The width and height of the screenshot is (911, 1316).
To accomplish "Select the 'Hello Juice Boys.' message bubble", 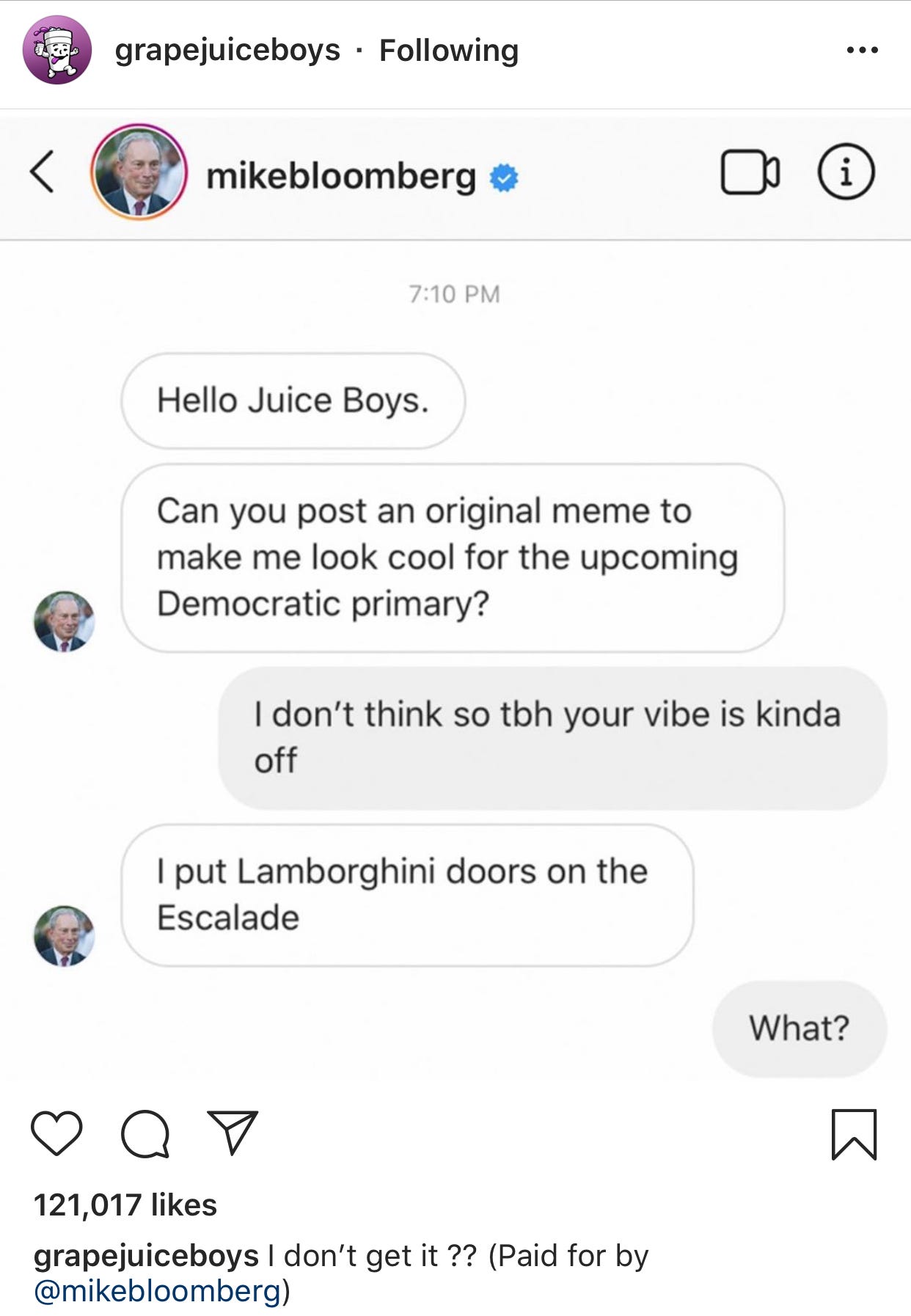I will (x=293, y=401).
